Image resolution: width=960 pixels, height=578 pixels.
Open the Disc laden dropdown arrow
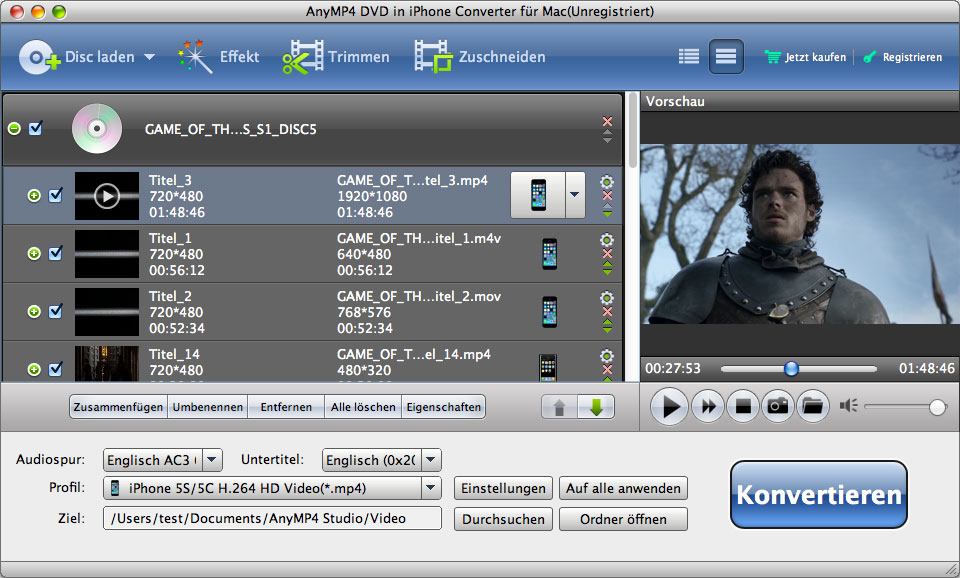pos(149,57)
